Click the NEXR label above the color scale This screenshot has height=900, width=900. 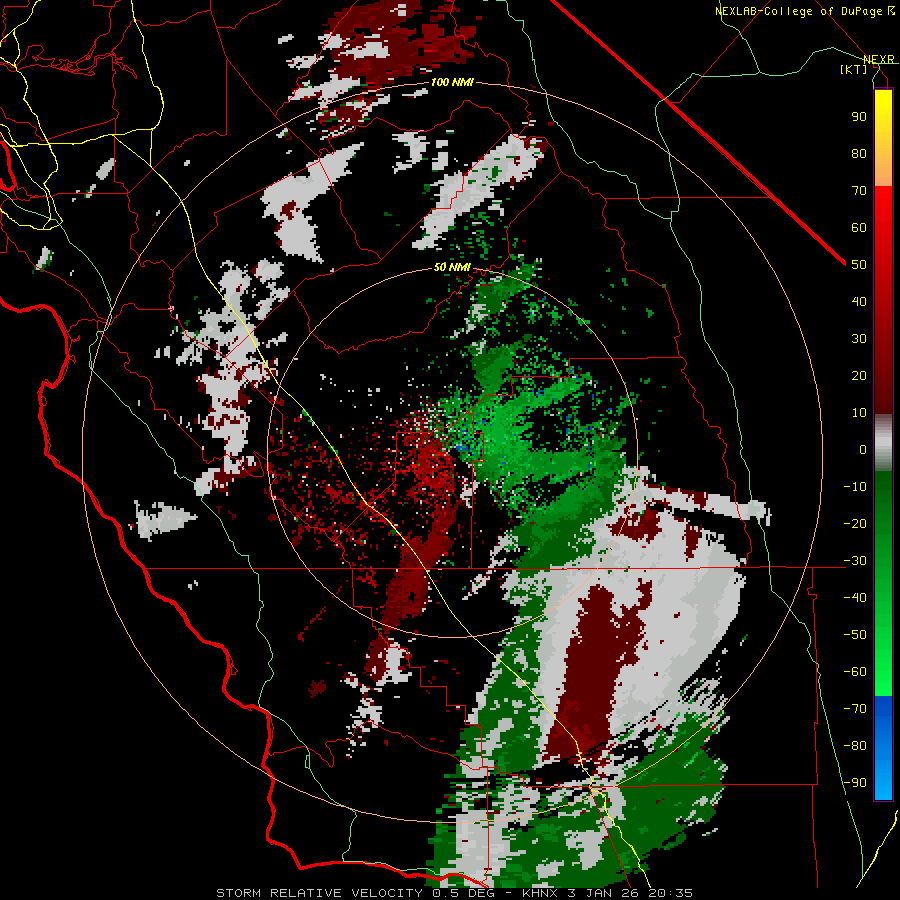[878, 59]
